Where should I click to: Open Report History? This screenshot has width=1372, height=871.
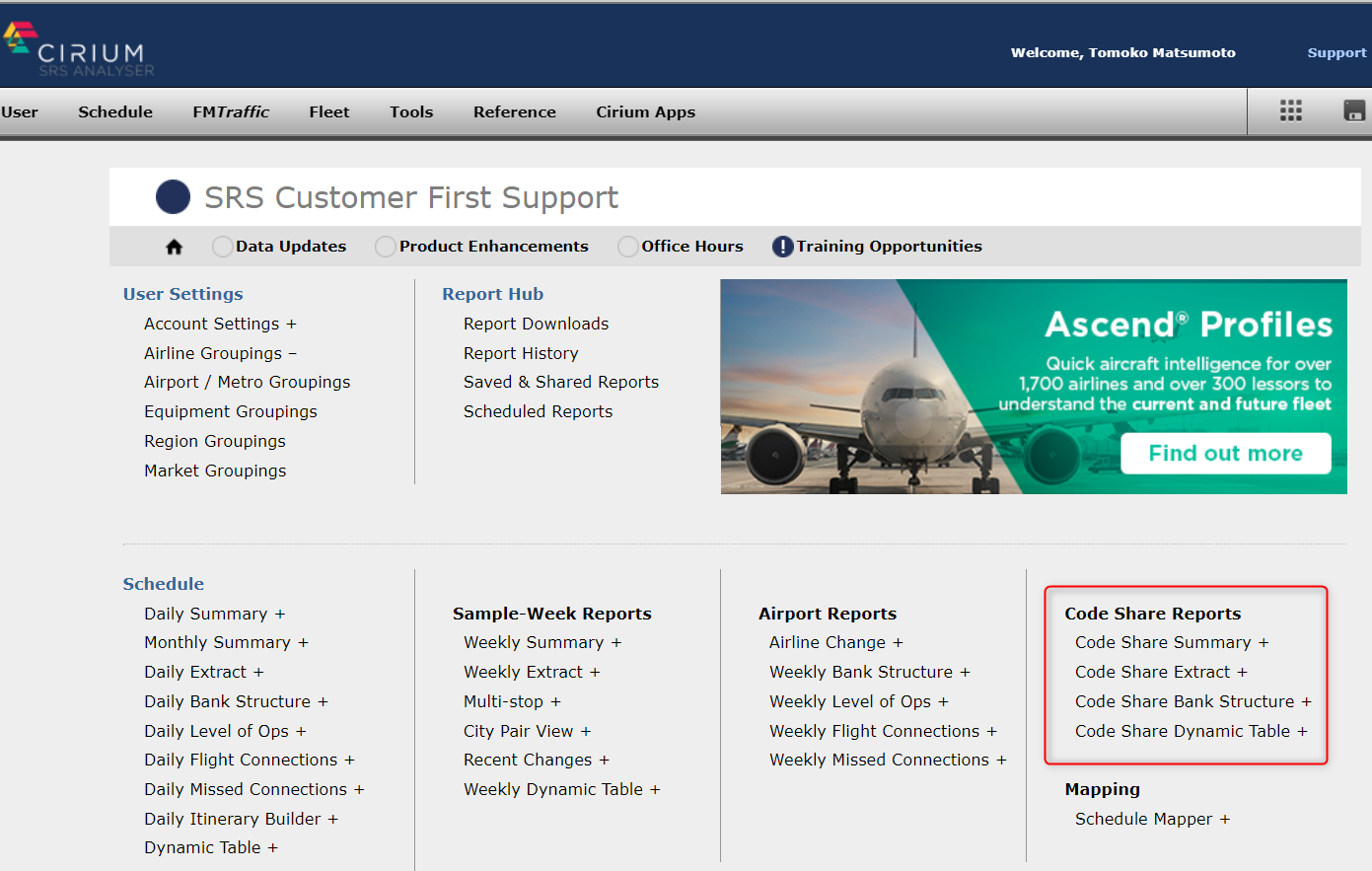point(521,353)
